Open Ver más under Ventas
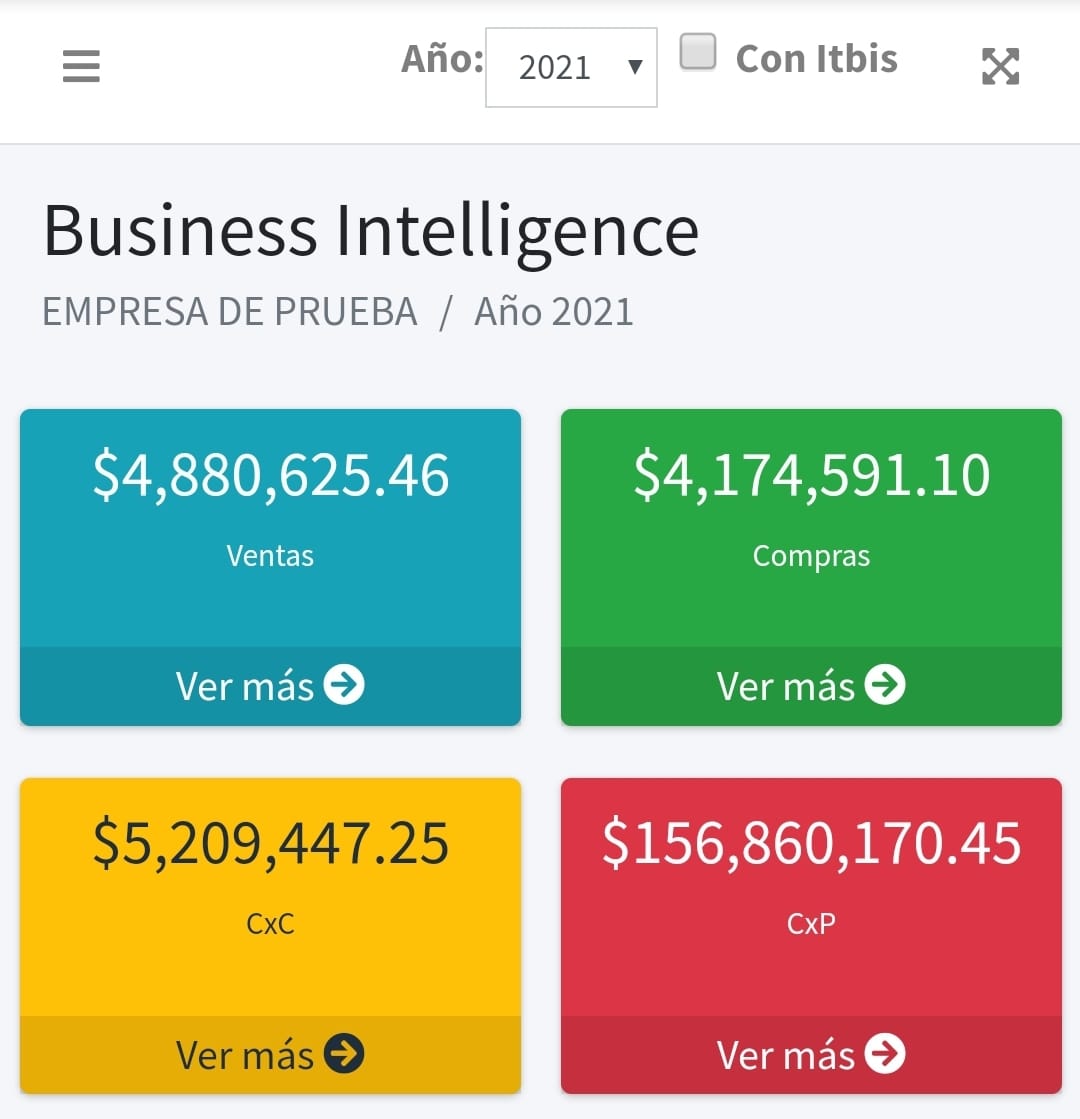Screen dimensions: 1080x1119 tap(271, 686)
